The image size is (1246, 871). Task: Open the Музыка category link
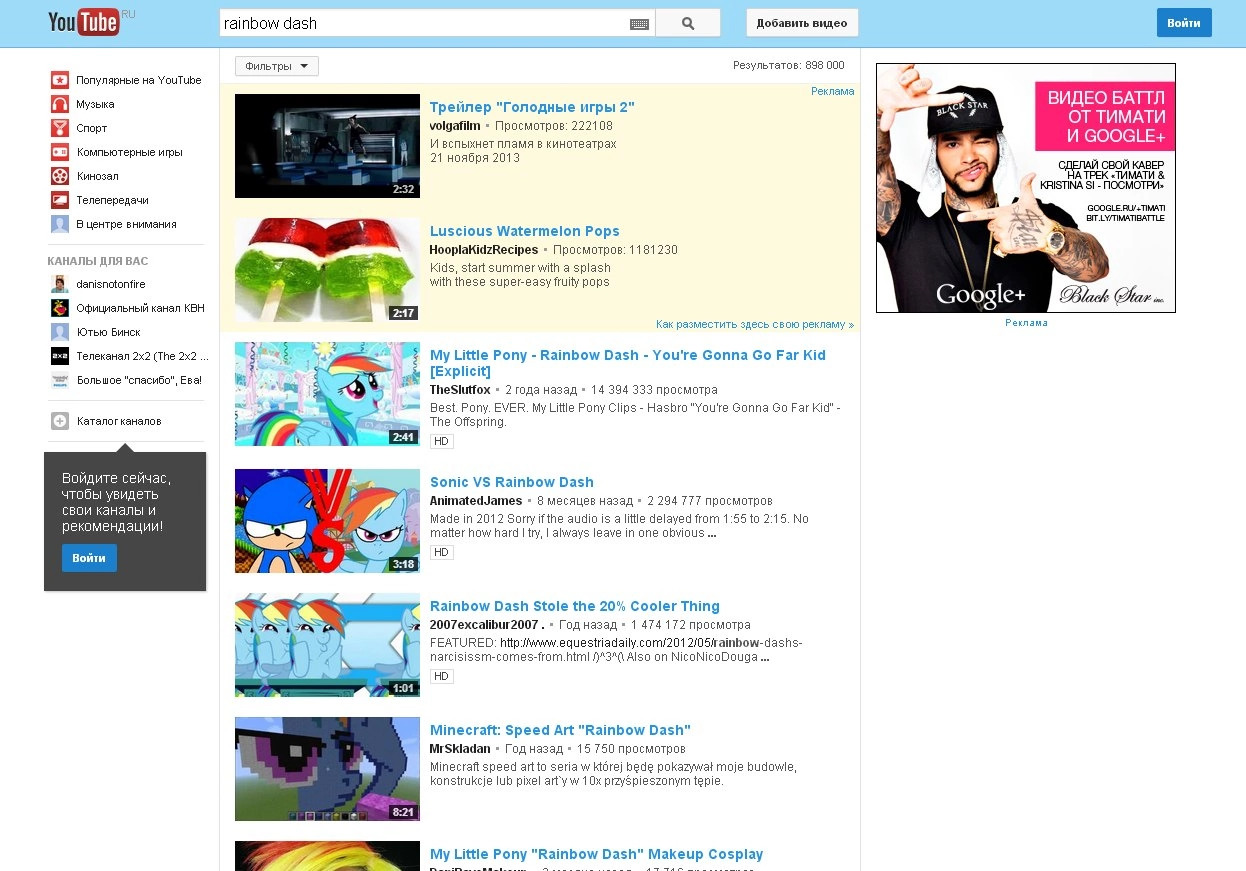pyautogui.click(x=95, y=104)
